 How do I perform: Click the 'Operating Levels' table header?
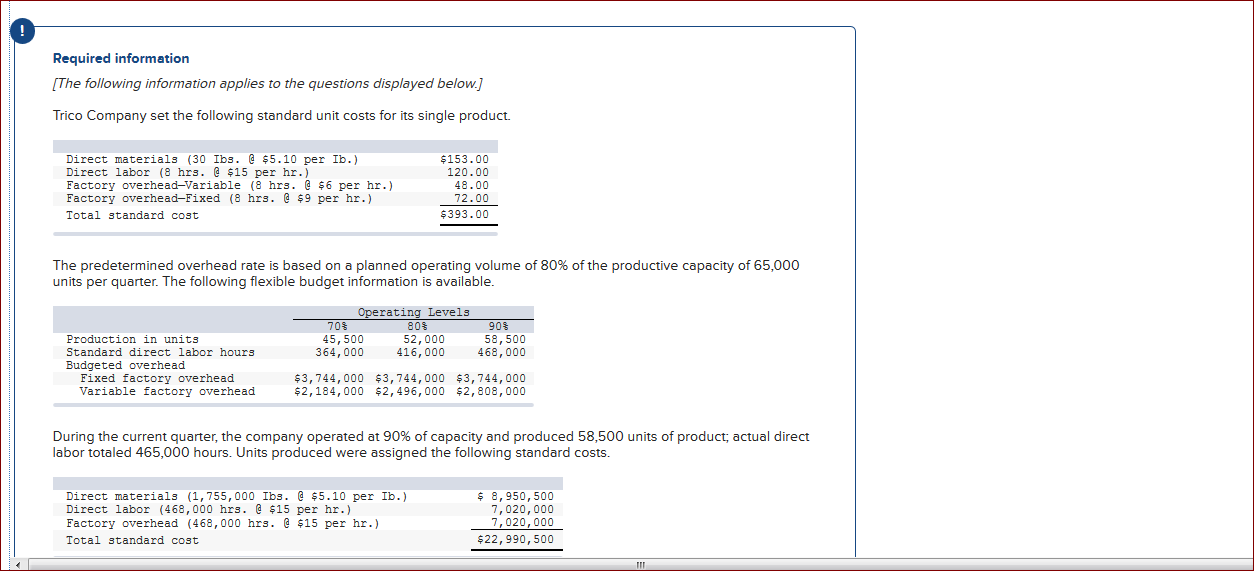tap(414, 313)
